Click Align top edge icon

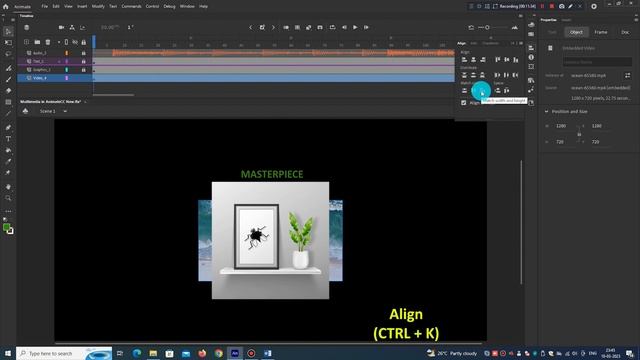[x=498, y=60]
